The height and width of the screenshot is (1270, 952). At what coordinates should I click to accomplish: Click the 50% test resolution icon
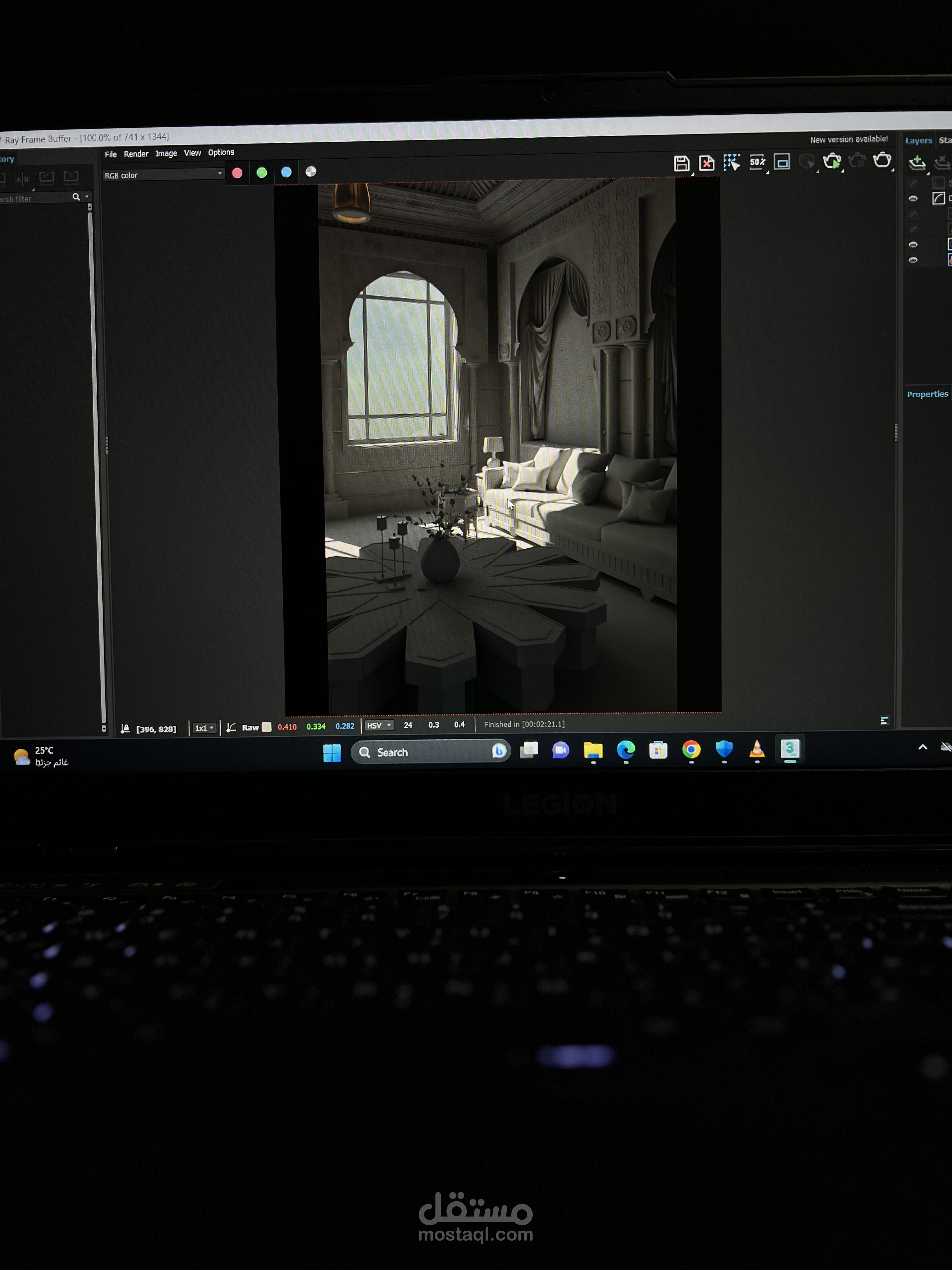point(757,162)
